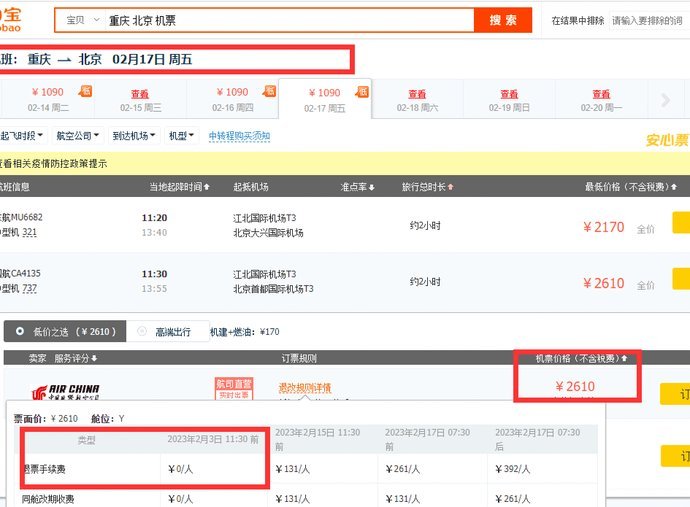Open the 宝贝 search category dropdown
The height and width of the screenshot is (507, 690).
point(82,20)
